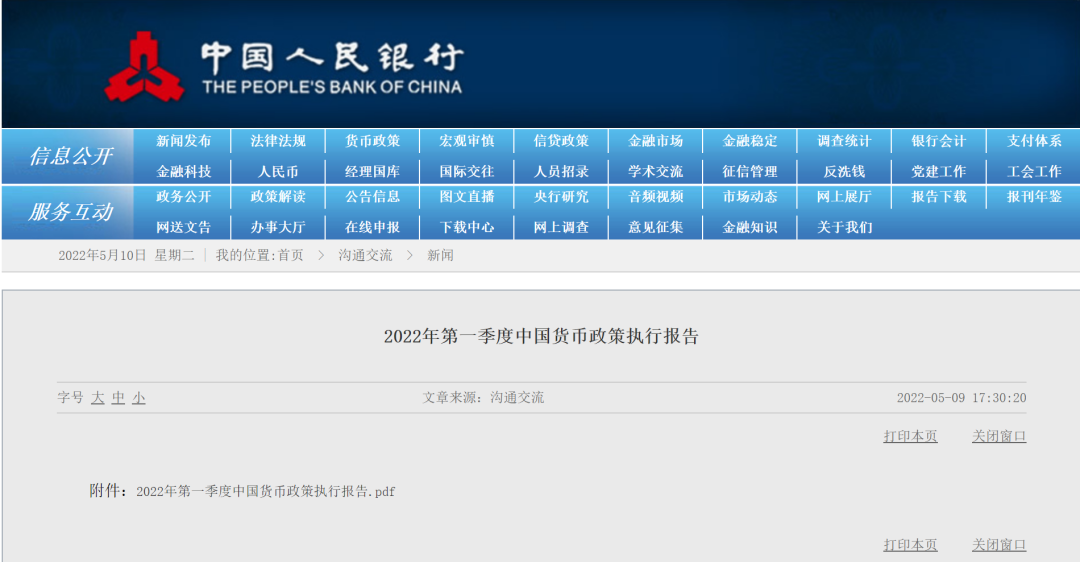Open 政策解读 under 服务互动
Screen dimensions: 1080x562
coord(278,197)
